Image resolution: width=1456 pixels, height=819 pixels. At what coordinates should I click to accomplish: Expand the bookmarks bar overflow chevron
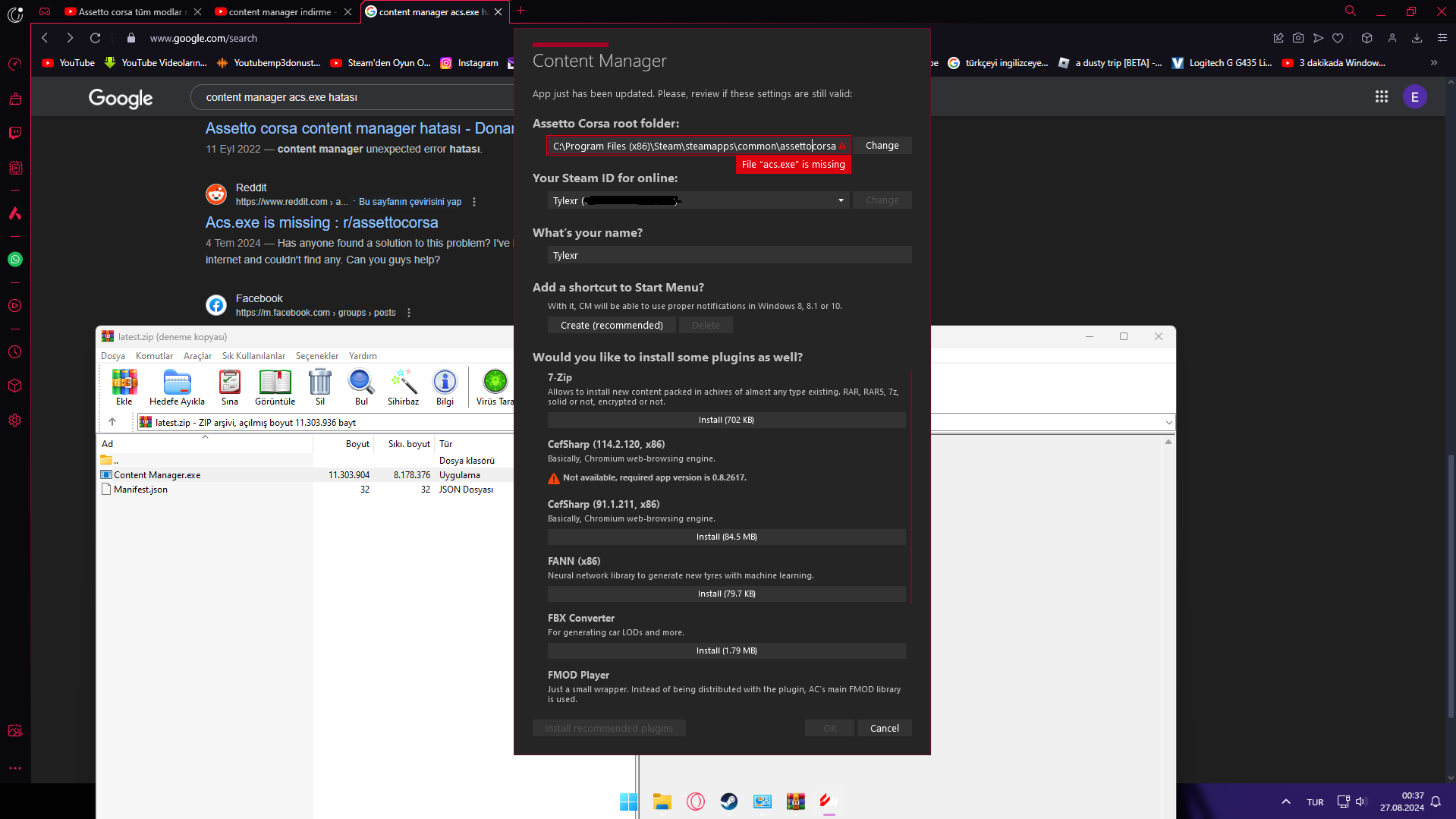click(1434, 63)
